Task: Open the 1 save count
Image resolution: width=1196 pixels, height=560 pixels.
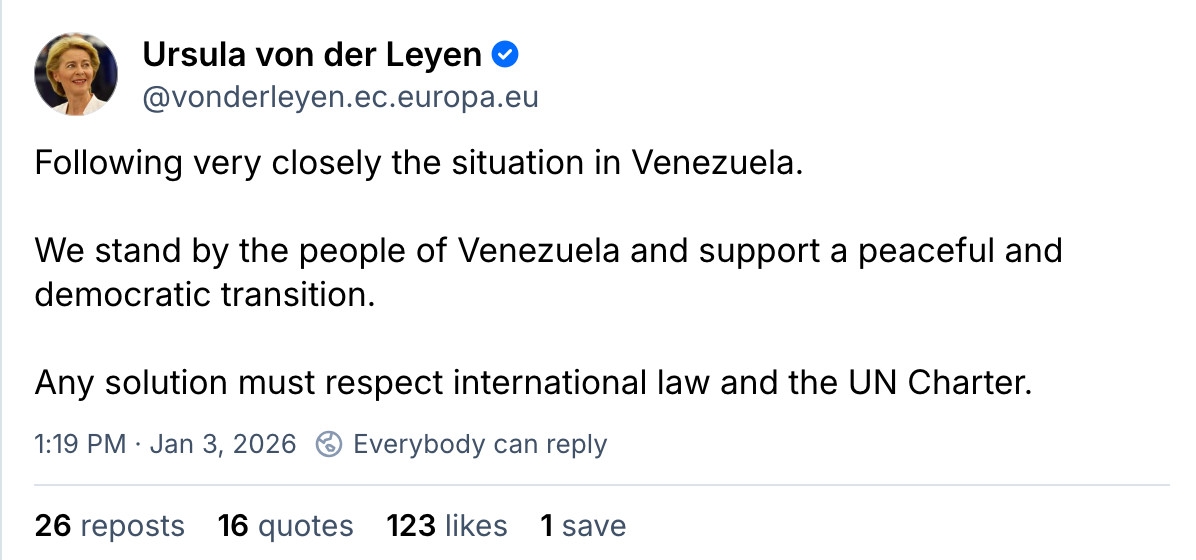Action: pos(583,526)
